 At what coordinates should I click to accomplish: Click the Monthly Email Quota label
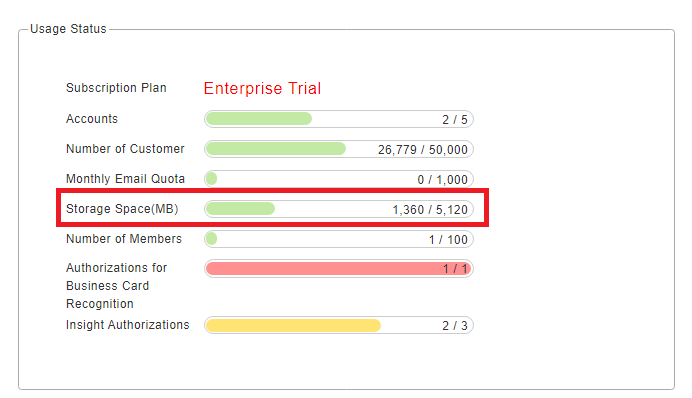point(125,179)
